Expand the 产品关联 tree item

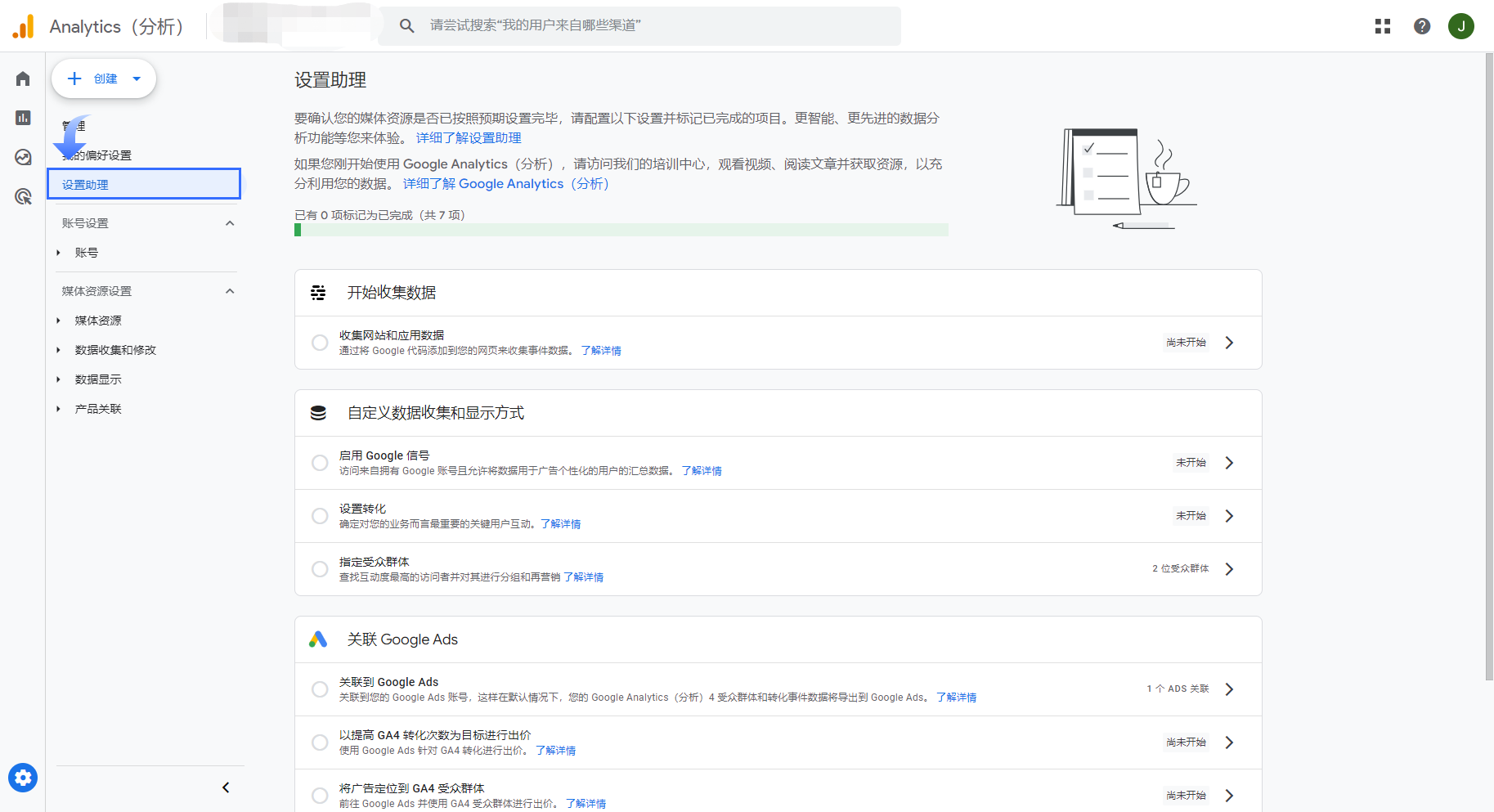pyautogui.click(x=58, y=409)
